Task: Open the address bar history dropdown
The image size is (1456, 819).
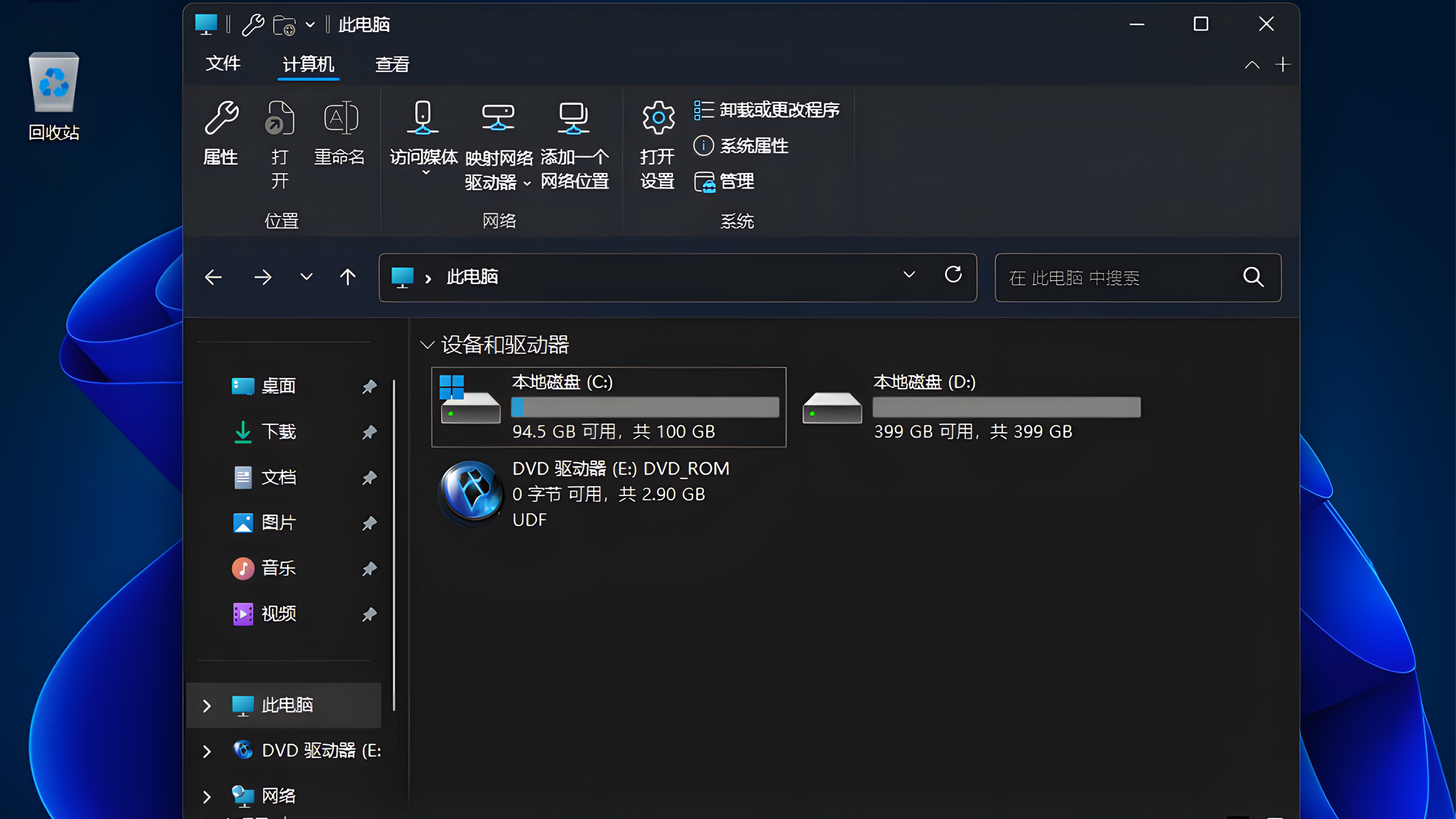Action: tap(909, 275)
